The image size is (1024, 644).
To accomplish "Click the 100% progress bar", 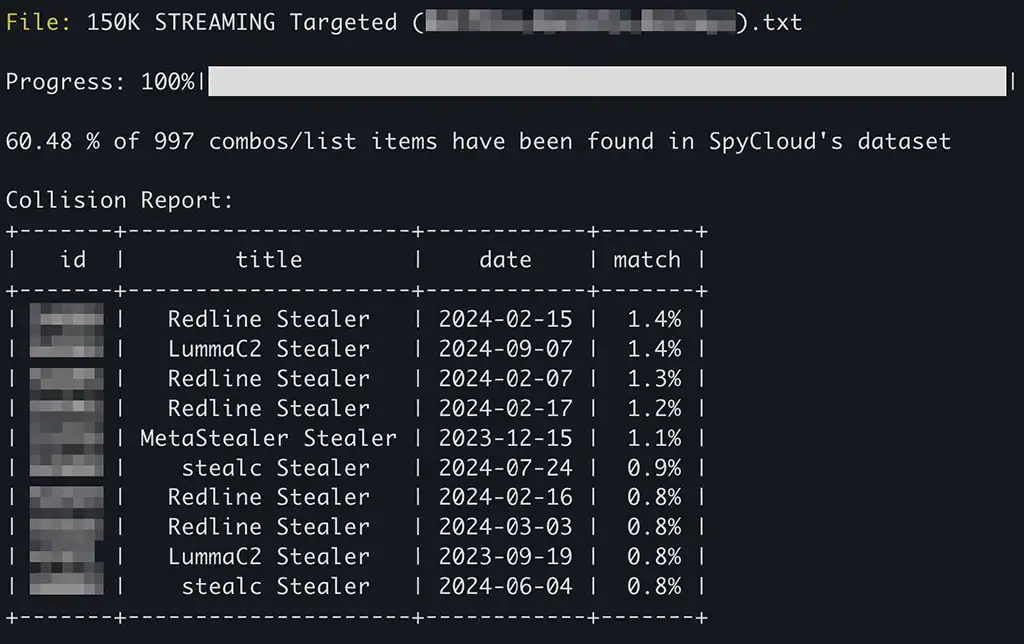I will [606, 82].
